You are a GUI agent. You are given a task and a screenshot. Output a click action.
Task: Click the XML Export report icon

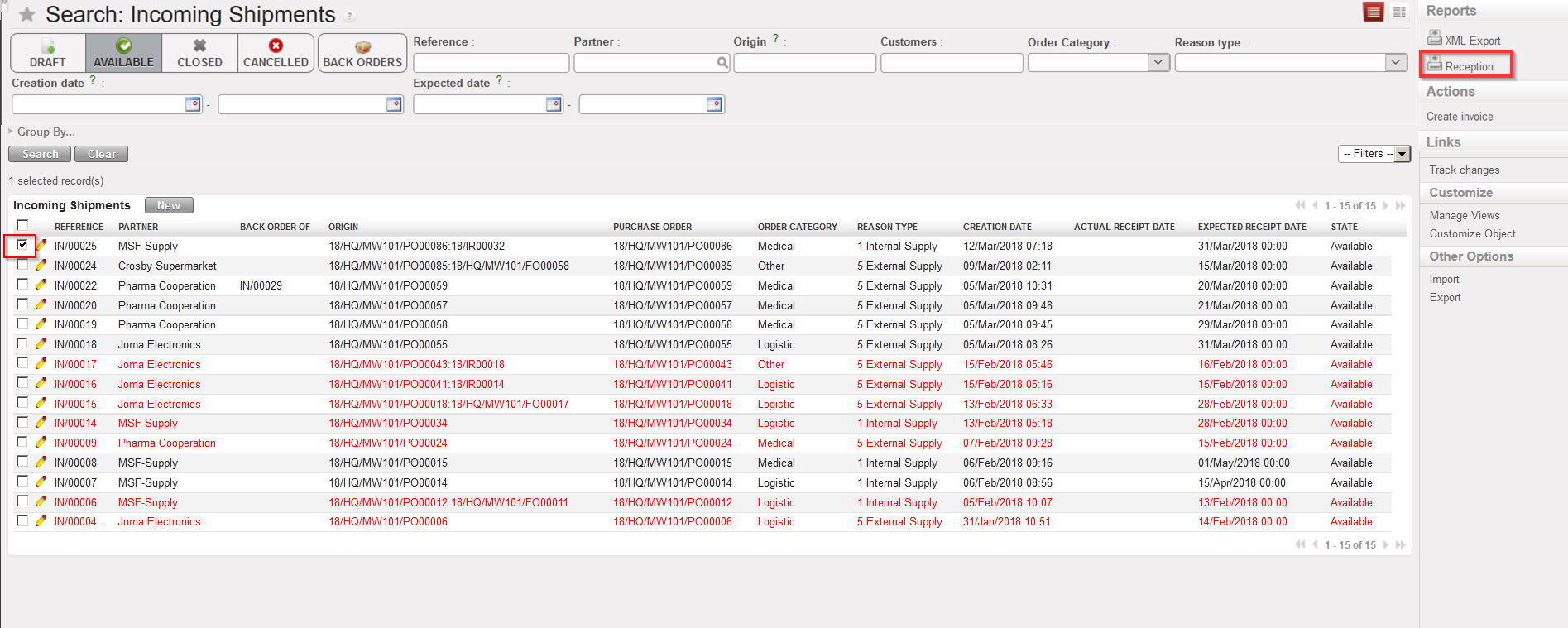(1435, 38)
